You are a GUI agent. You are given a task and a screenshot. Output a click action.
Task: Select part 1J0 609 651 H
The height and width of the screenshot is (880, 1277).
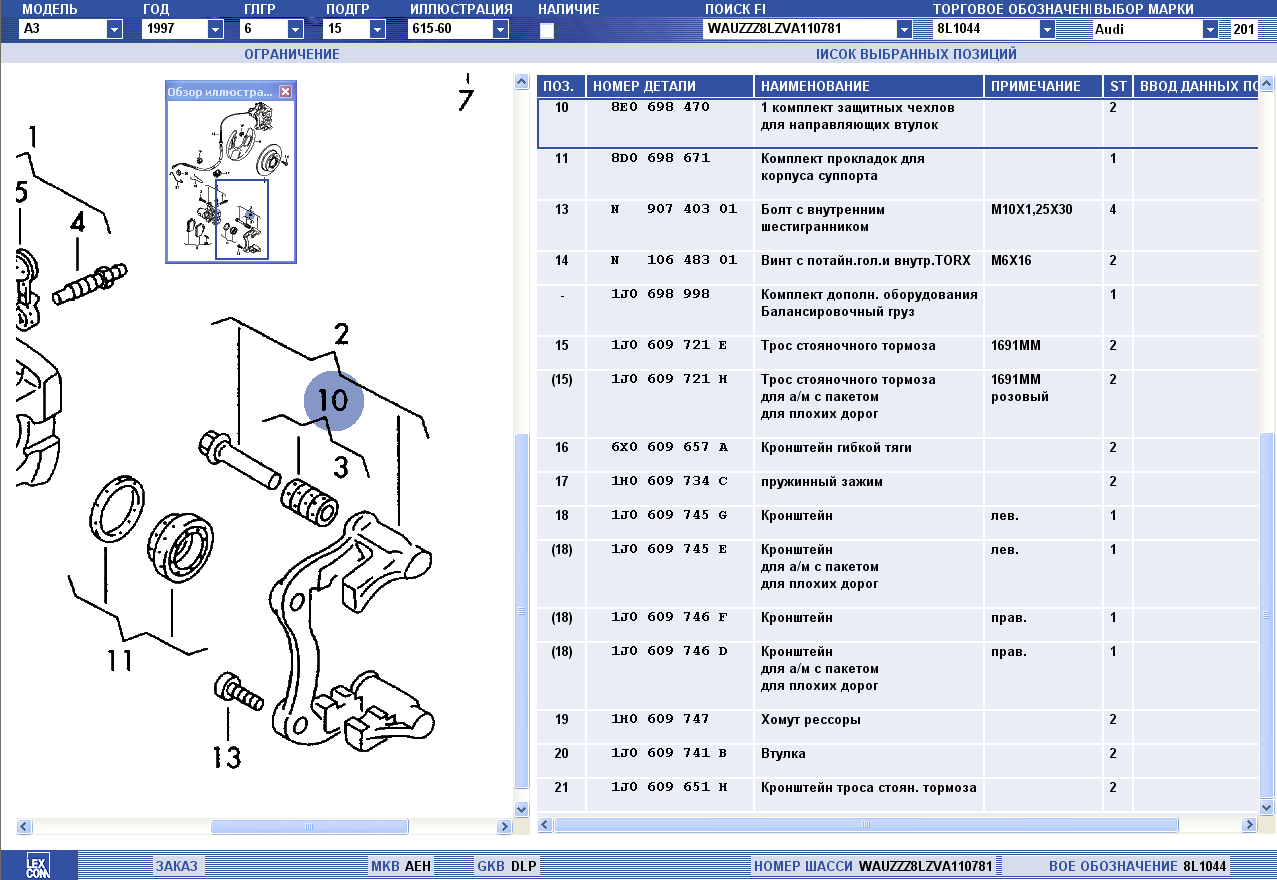point(669,788)
